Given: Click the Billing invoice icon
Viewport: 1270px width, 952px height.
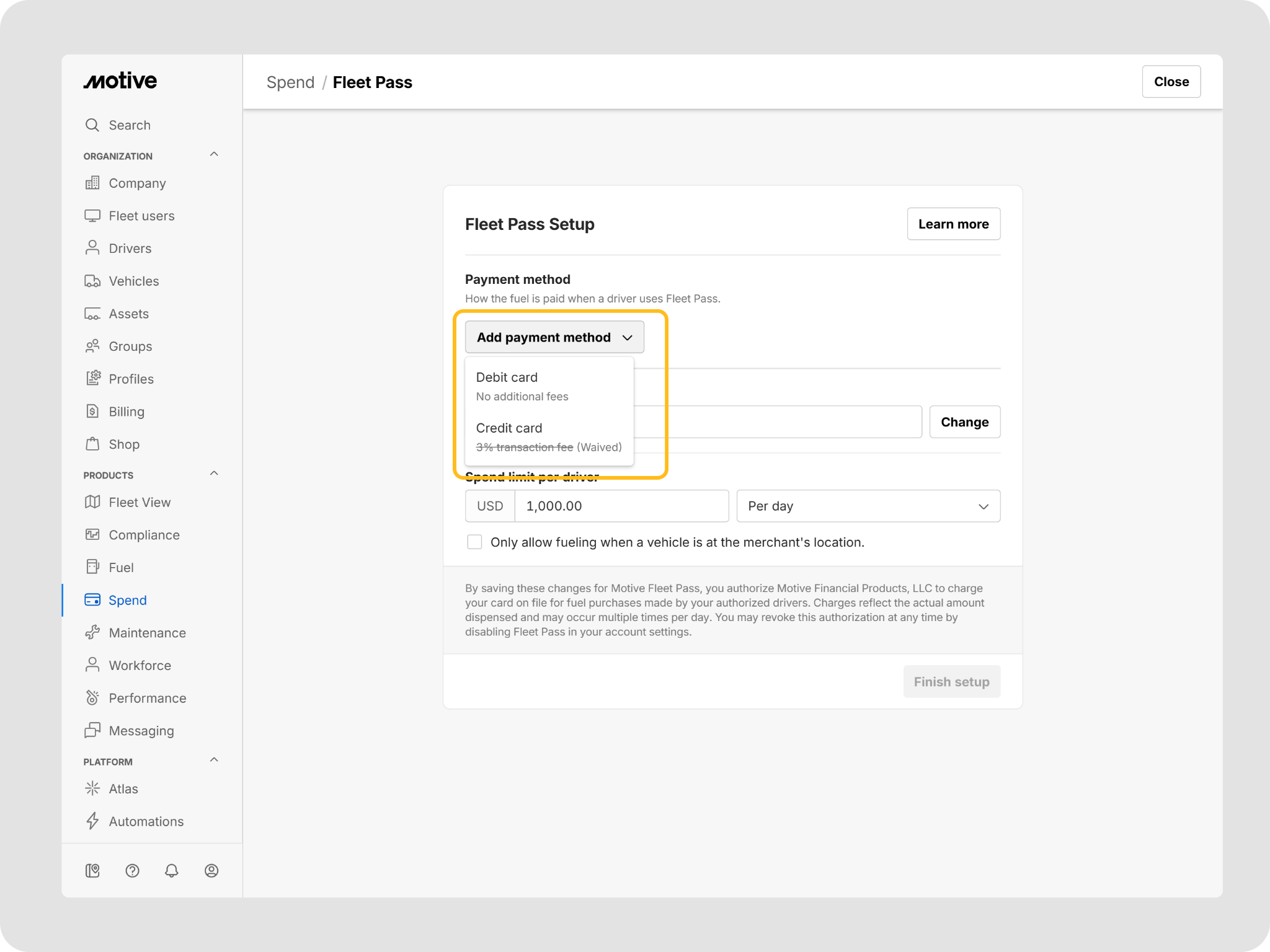Looking at the screenshot, I should (92, 412).
